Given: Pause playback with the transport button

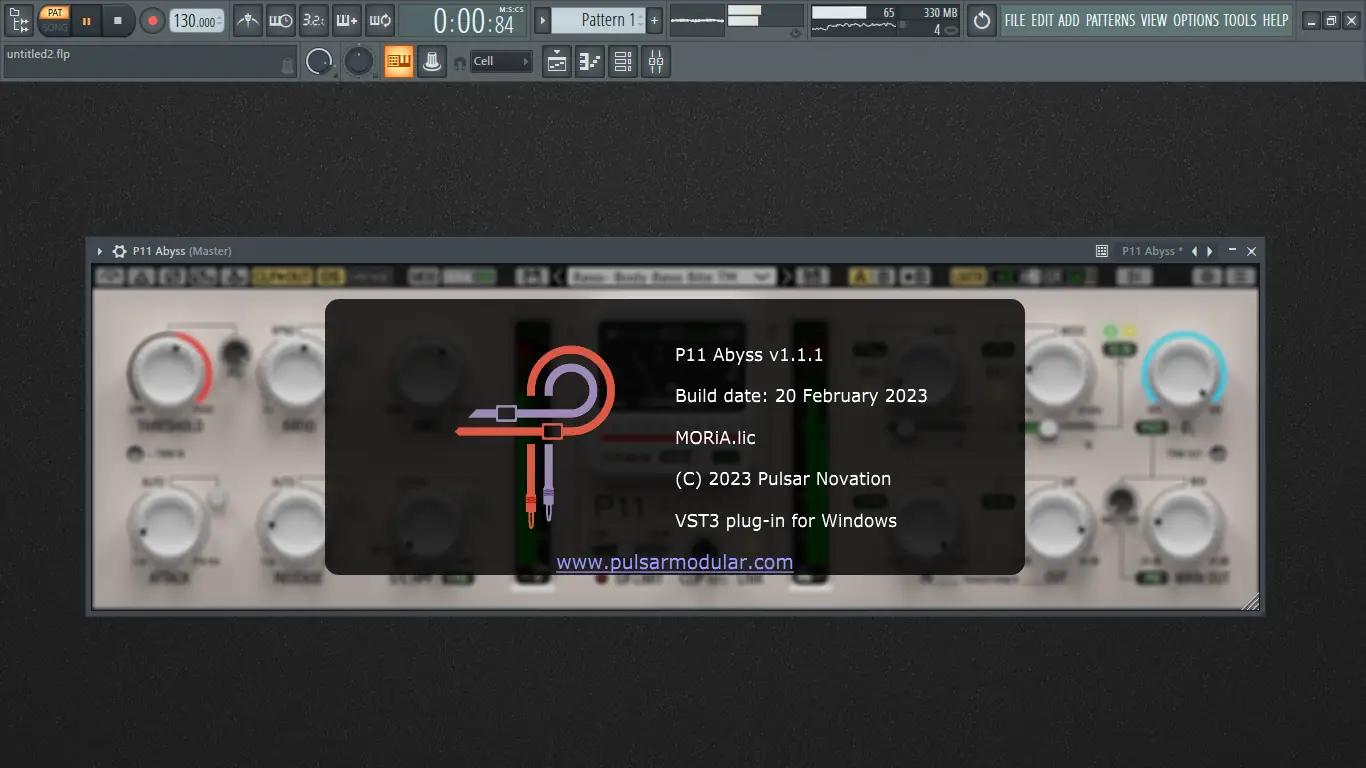Looking at the screenshot, I should coord(86,20).
